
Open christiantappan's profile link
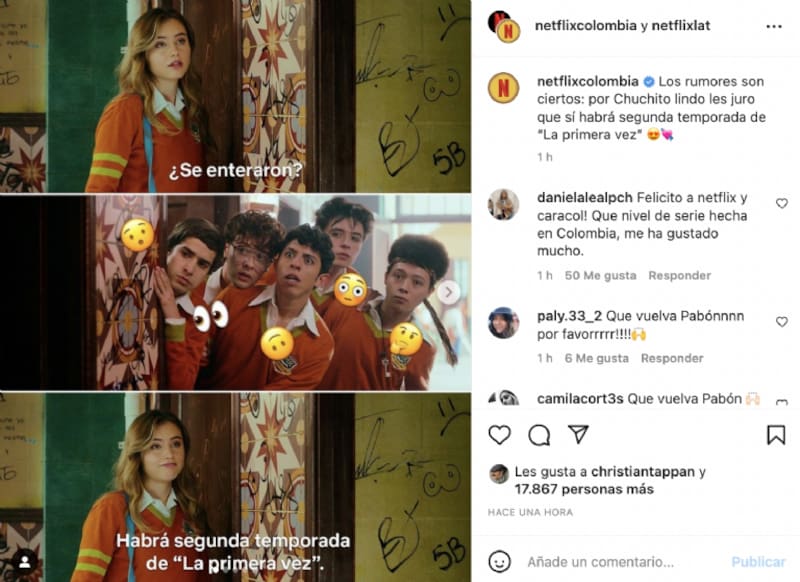(643, 472)
